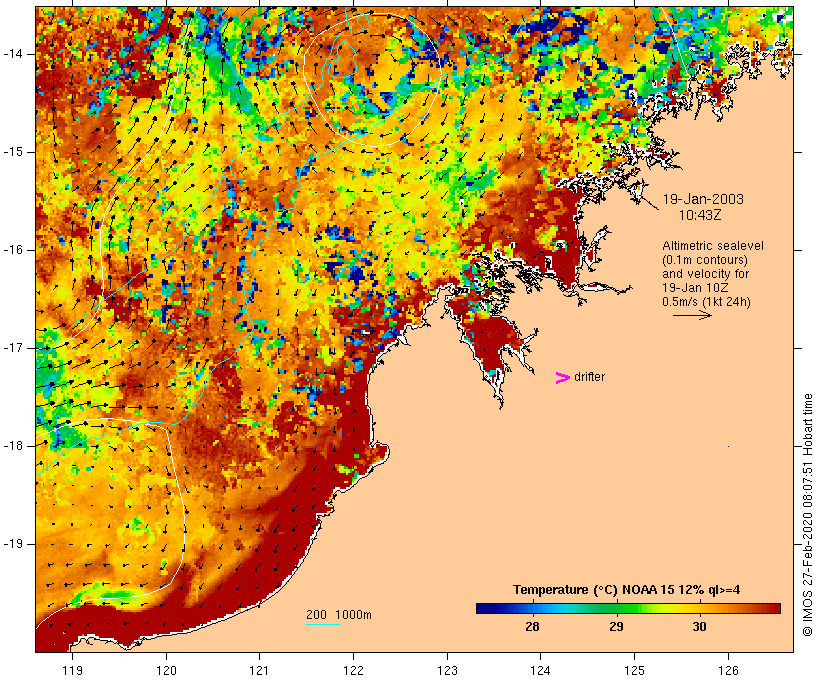Click the 28 tick label on colorbar
820x680 pixels.
pyautogui.click(x=532, y=627)
